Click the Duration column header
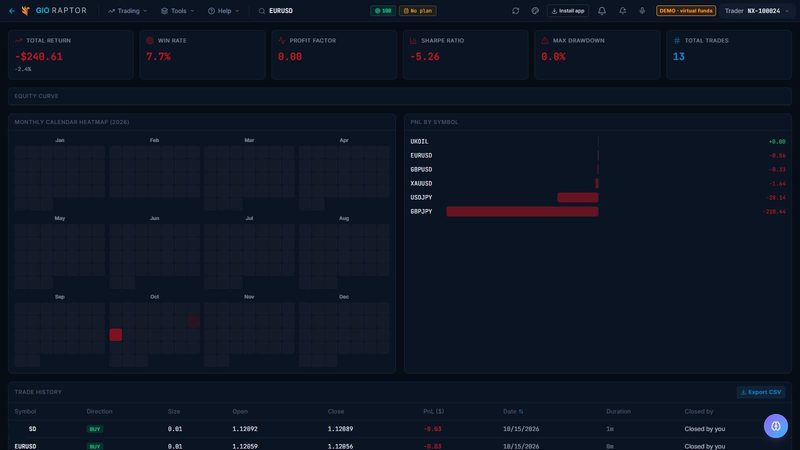The image size is (800, 450). [618, 411]
